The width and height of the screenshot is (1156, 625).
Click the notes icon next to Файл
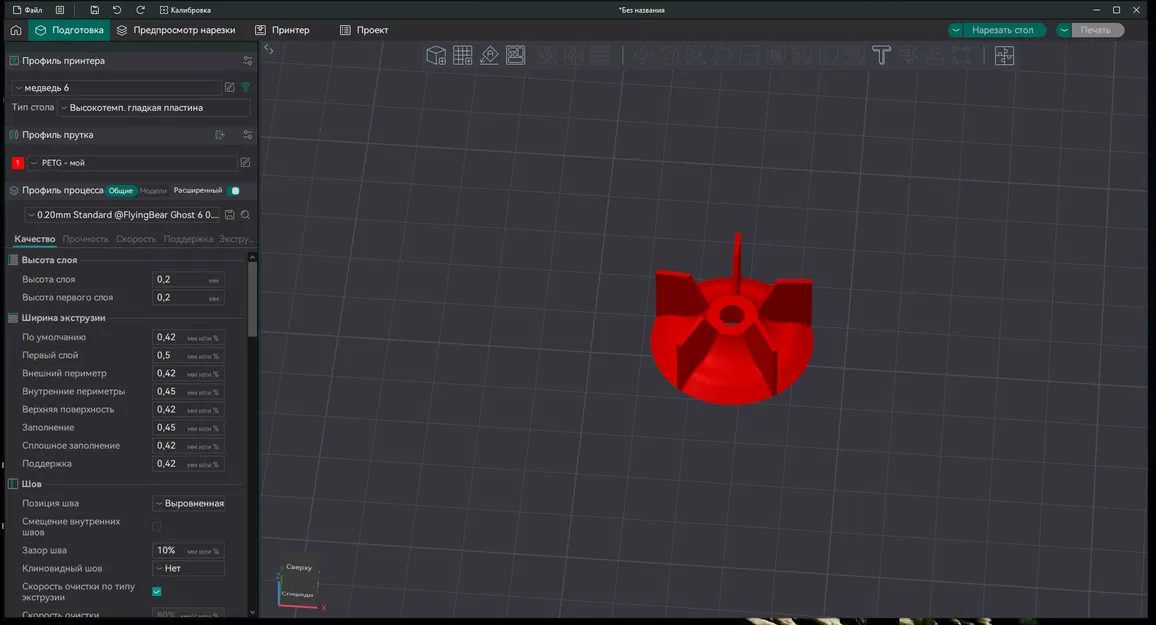60,10
